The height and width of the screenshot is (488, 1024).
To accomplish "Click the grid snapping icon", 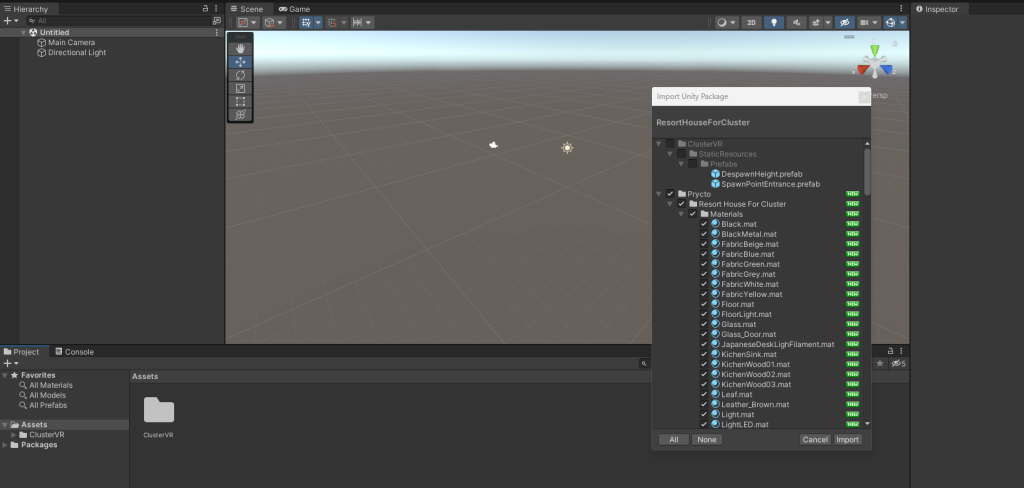I will (332, 22).
